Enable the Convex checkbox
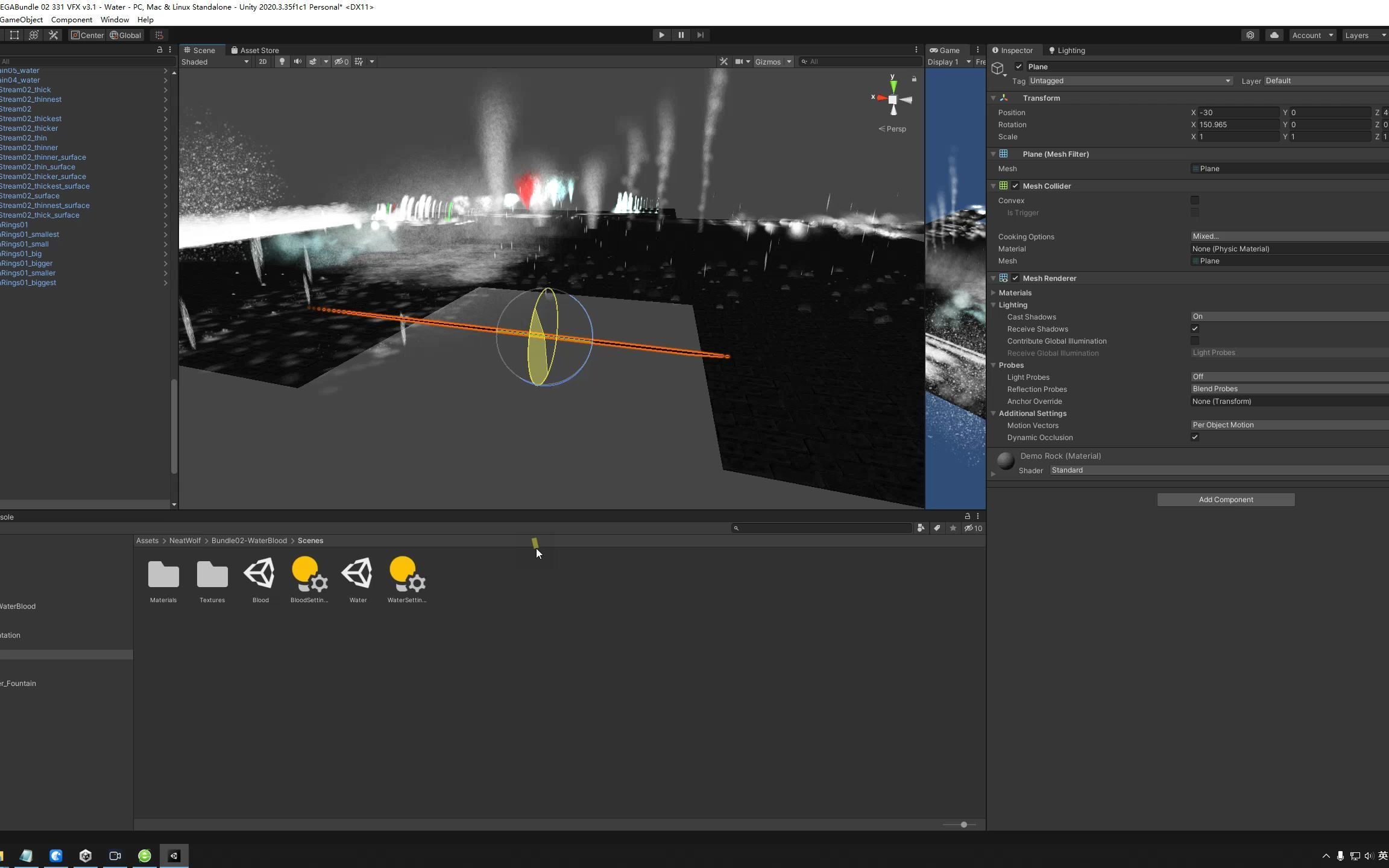The image size is (1389, 868). click(x=1194, y=200)
